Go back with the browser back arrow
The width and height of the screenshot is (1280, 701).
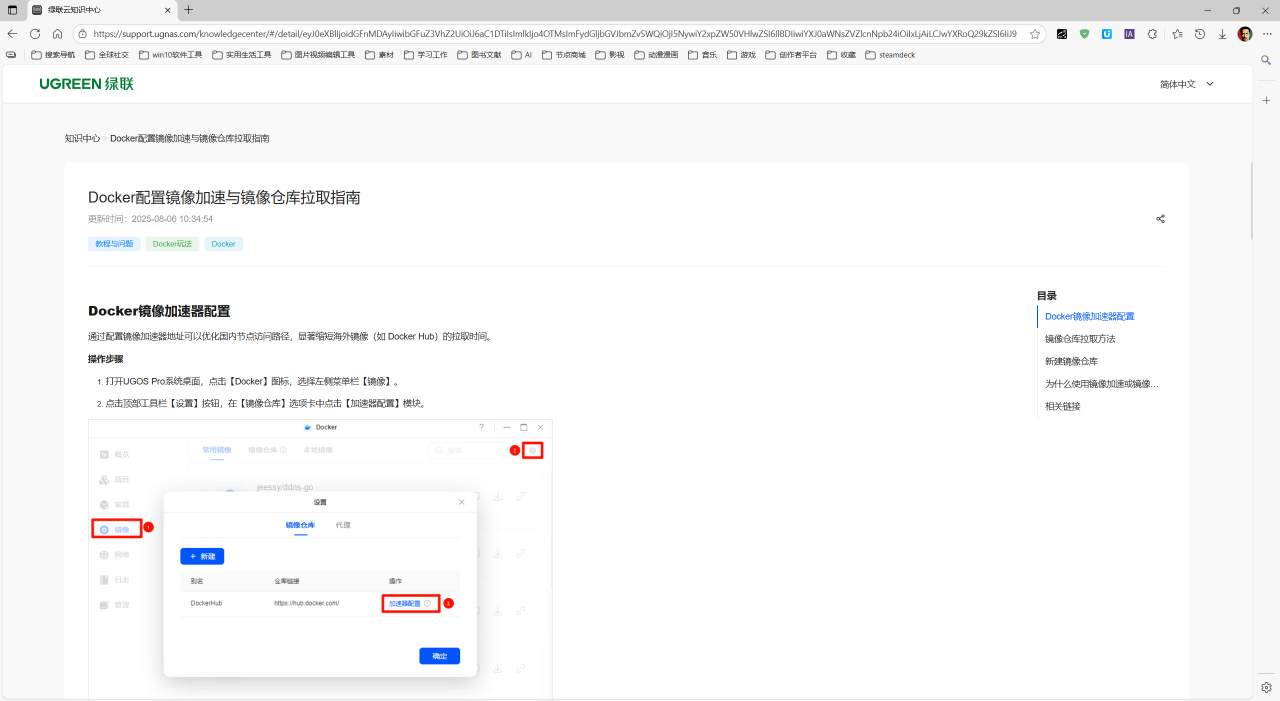click(x=12, y=33)
